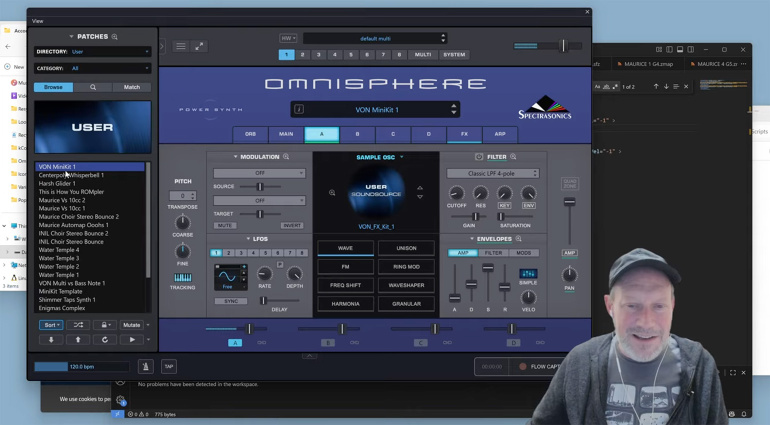Toggle the Filter power button
This screenshot has height=425, width=770.
pos(479,157)
